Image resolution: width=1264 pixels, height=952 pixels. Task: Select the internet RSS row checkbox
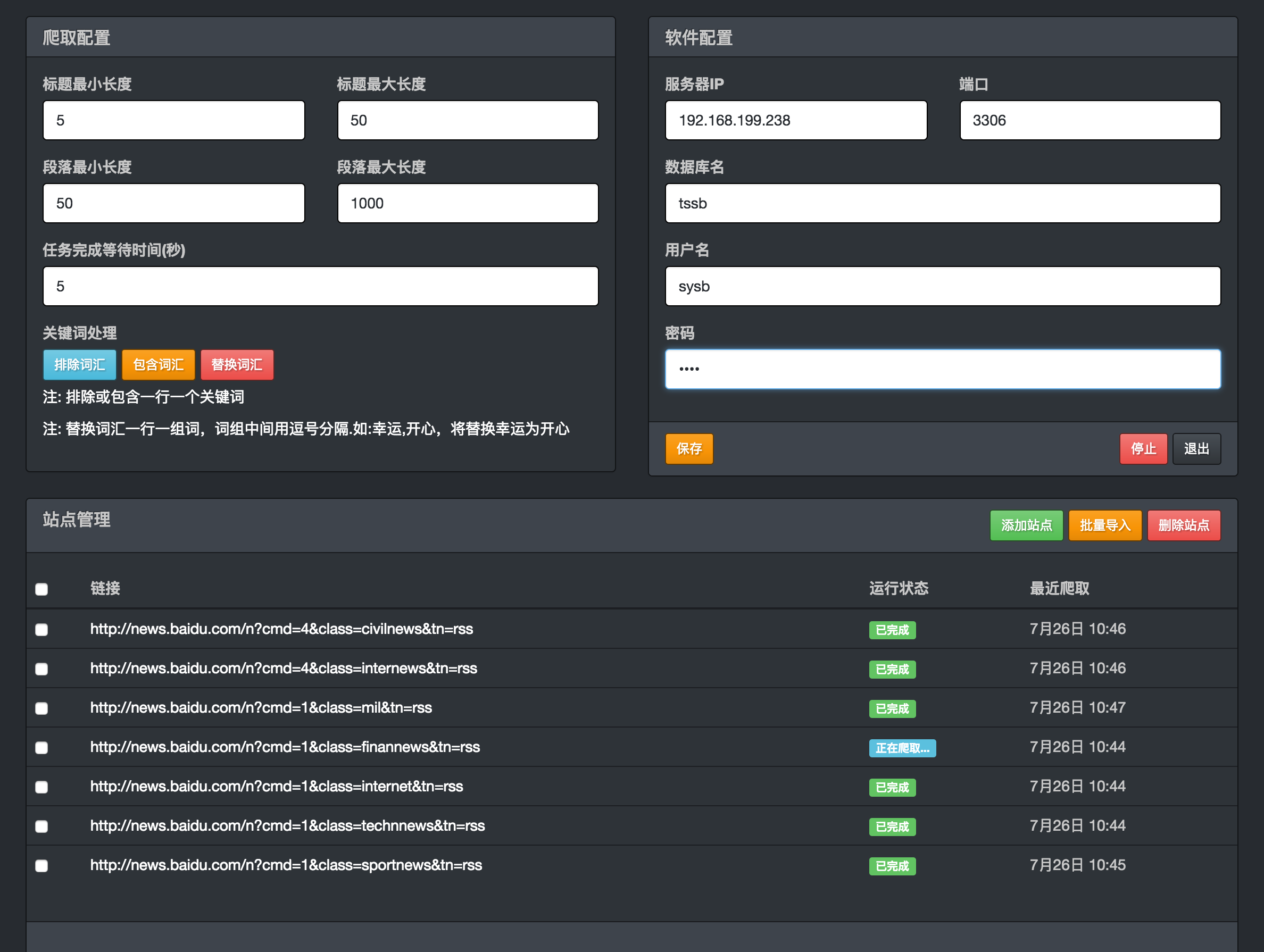click(x=41, y=788)
